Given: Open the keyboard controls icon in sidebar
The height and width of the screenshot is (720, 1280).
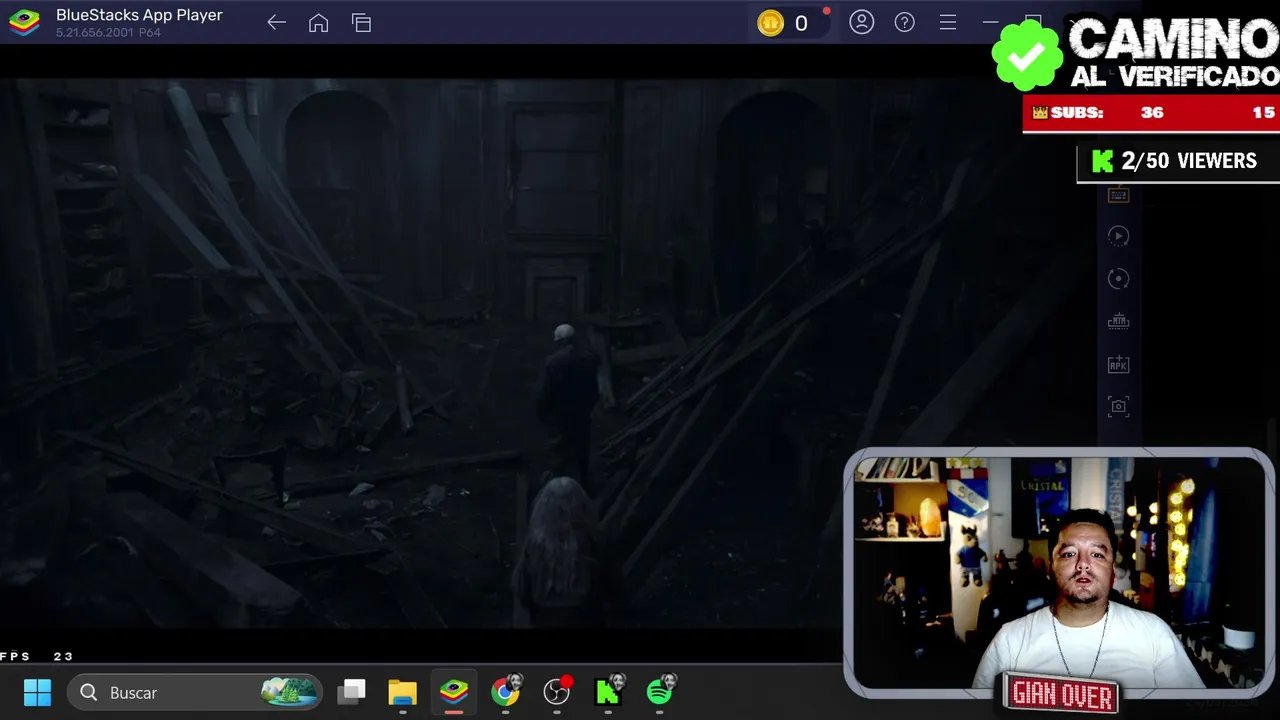Looking at the screenshot, I should [1118, 195].
